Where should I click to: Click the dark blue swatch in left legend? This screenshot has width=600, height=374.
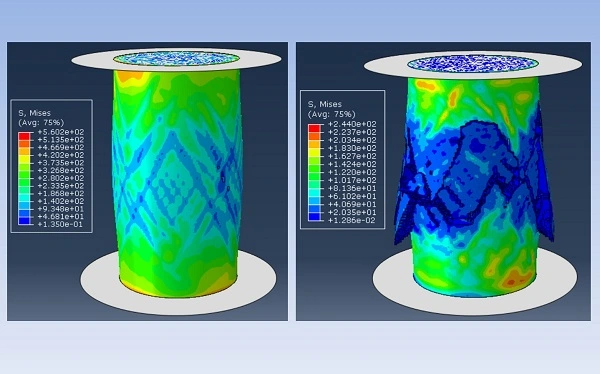(x=24, y=220)
